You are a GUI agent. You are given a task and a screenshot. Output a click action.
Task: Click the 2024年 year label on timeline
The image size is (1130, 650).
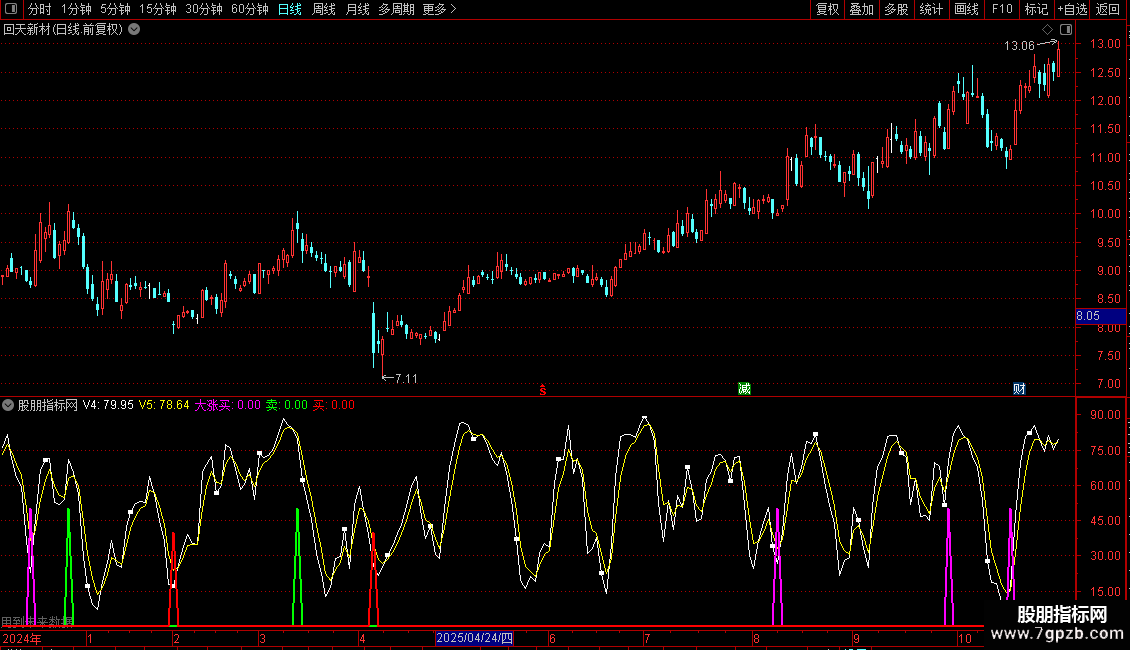point(22,639)
